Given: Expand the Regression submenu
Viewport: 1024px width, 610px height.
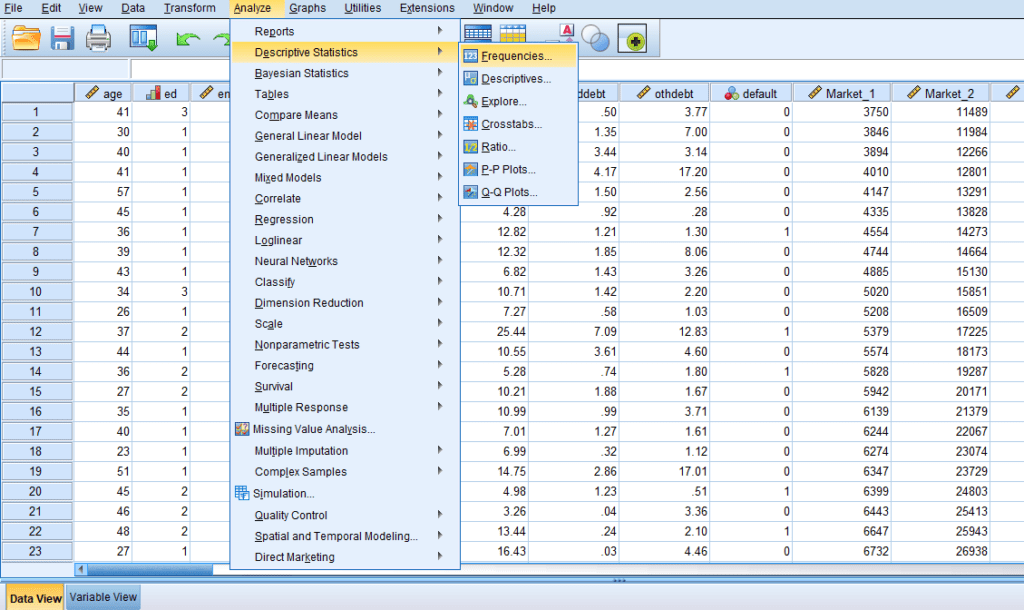Looking at the screenshot, I should pyautogui.click(x=284, y=220).
